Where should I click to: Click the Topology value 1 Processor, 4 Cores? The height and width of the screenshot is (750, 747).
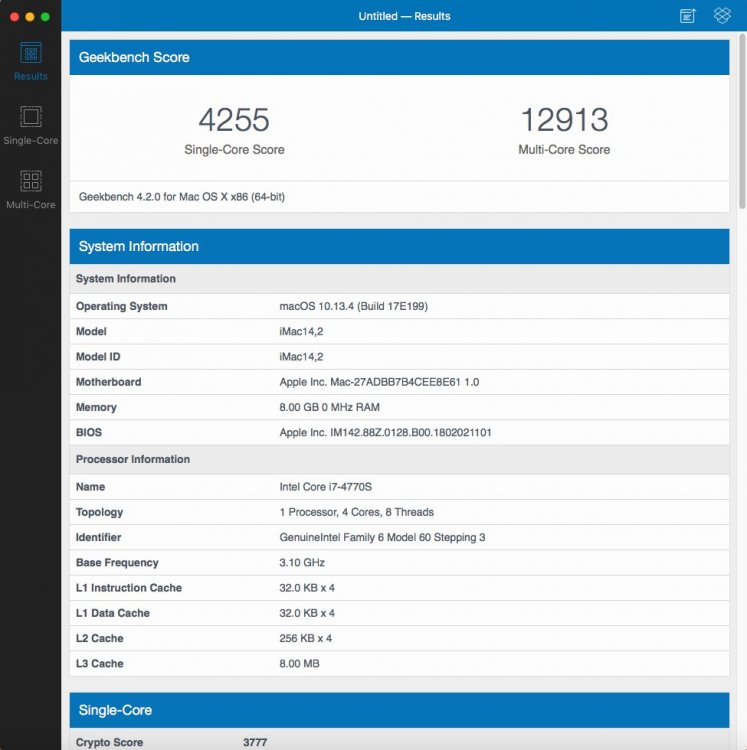(356, 512)
